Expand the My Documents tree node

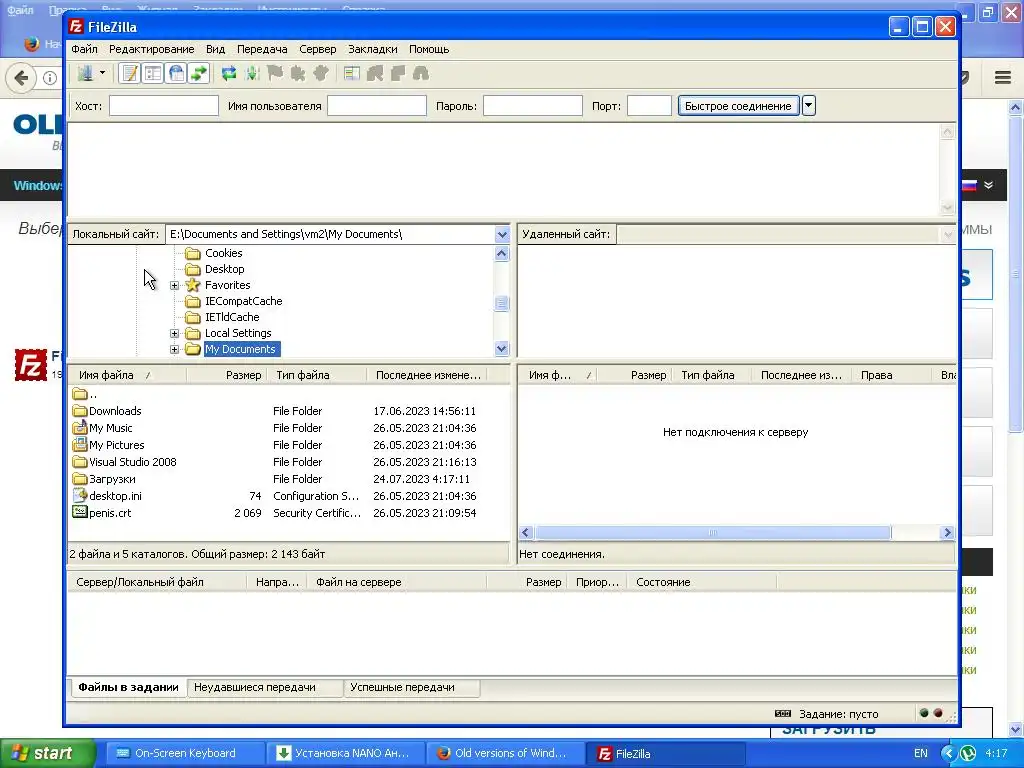(174, 349)
